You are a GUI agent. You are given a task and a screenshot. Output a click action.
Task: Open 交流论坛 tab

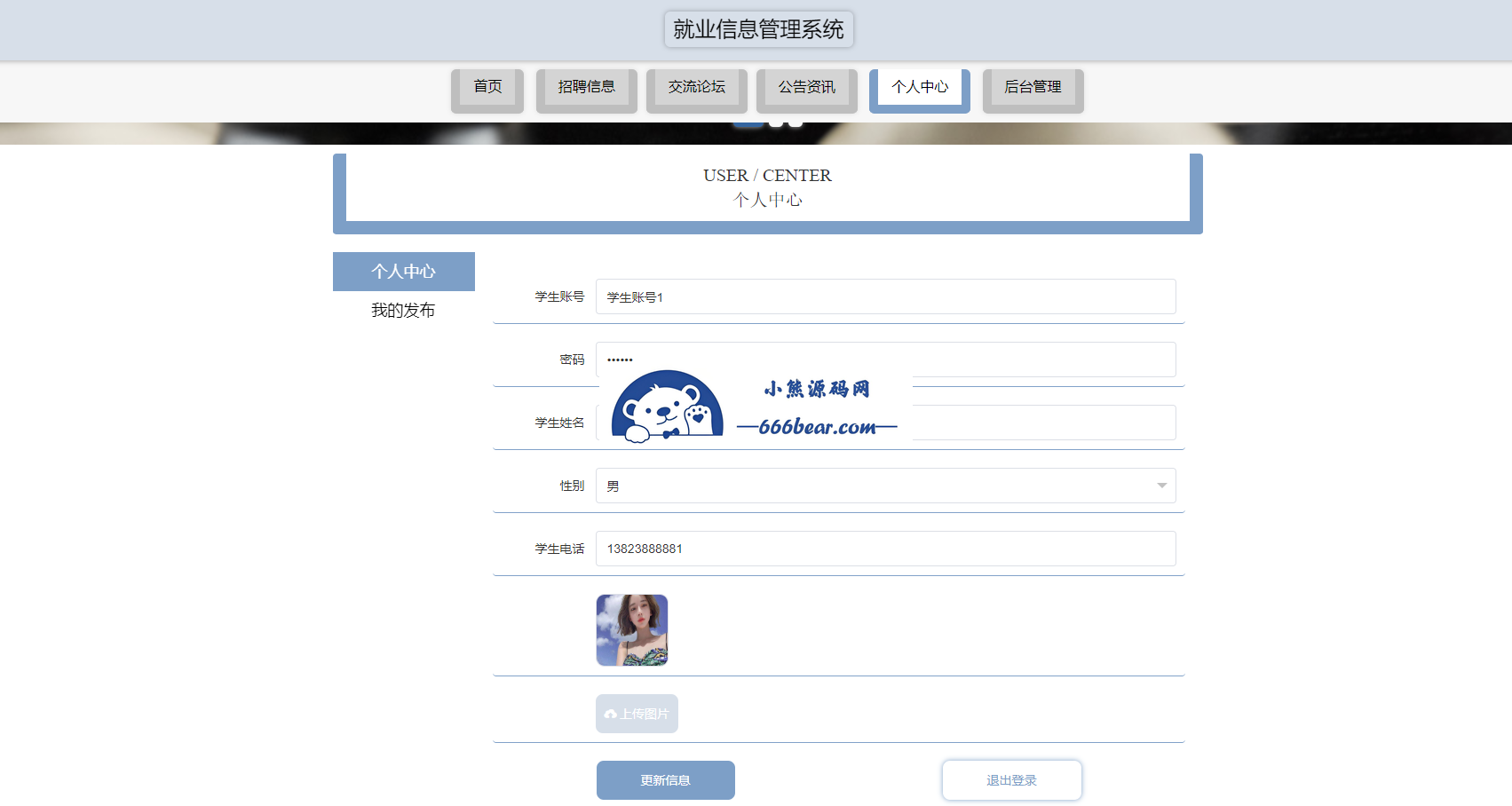pyautogui.click(x=696, y=91)
